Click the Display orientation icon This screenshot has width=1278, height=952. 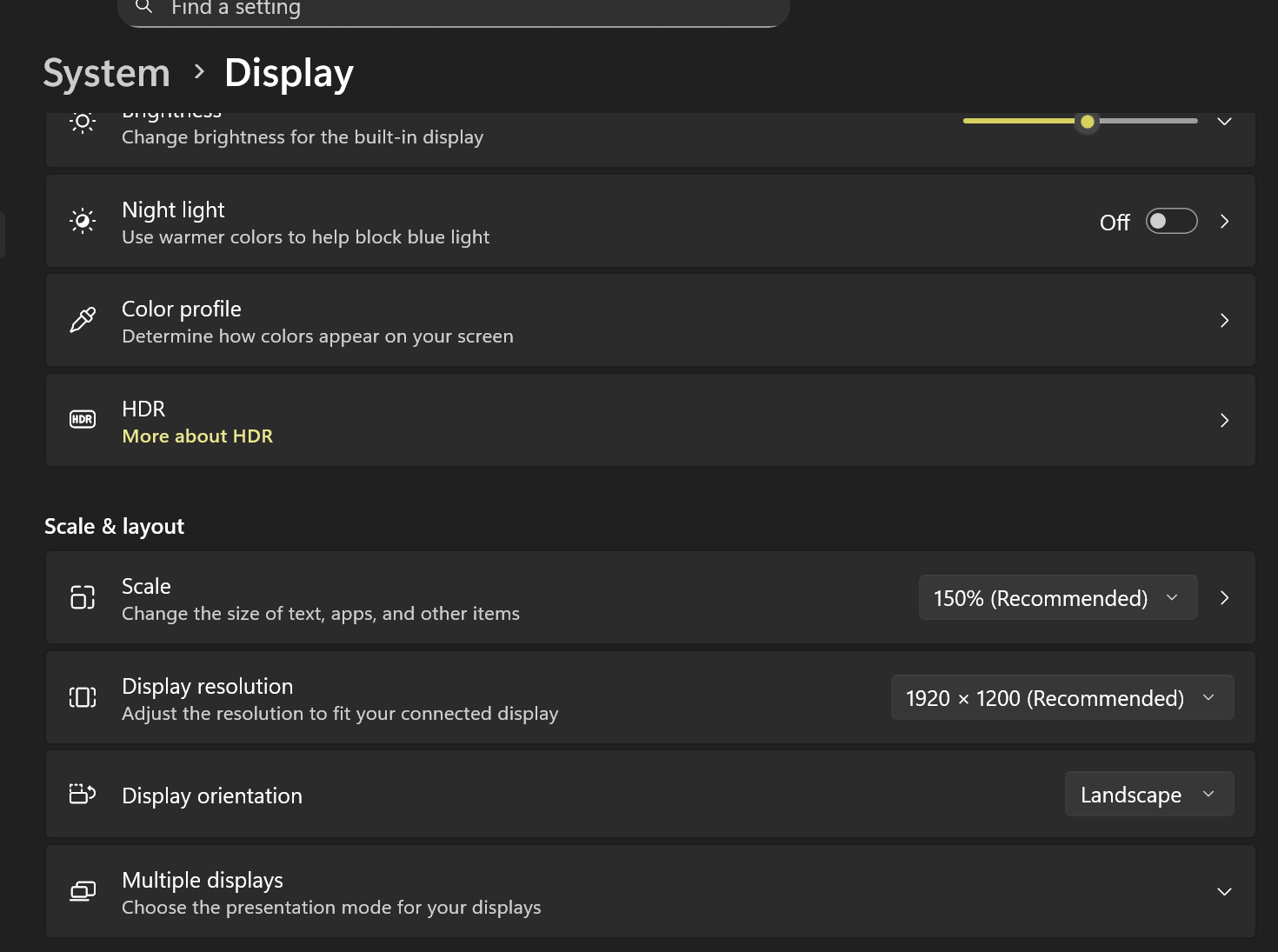tap(83, 794)
